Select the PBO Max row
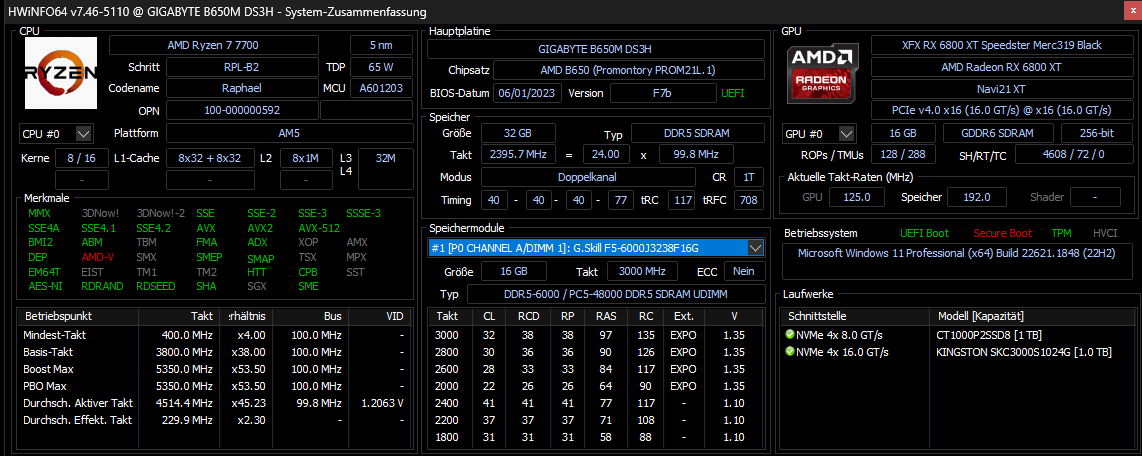Image resolution: width=1142 pixels, height=456 pixels. (x=215, y=386)
